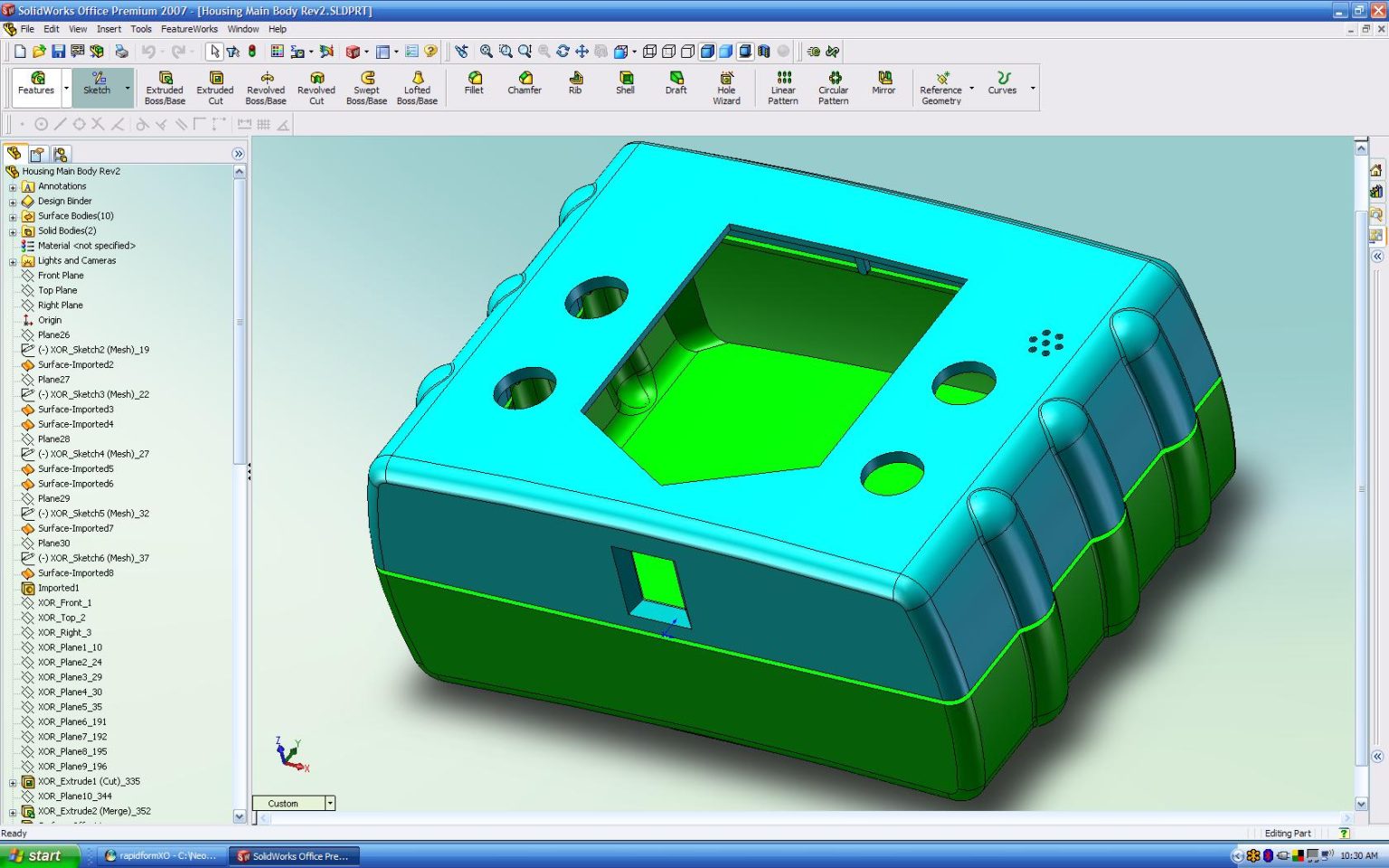Viewport: 1389px width, 868px height.
Task: Open the Hole Wizard tool
Action: [726, 88]
